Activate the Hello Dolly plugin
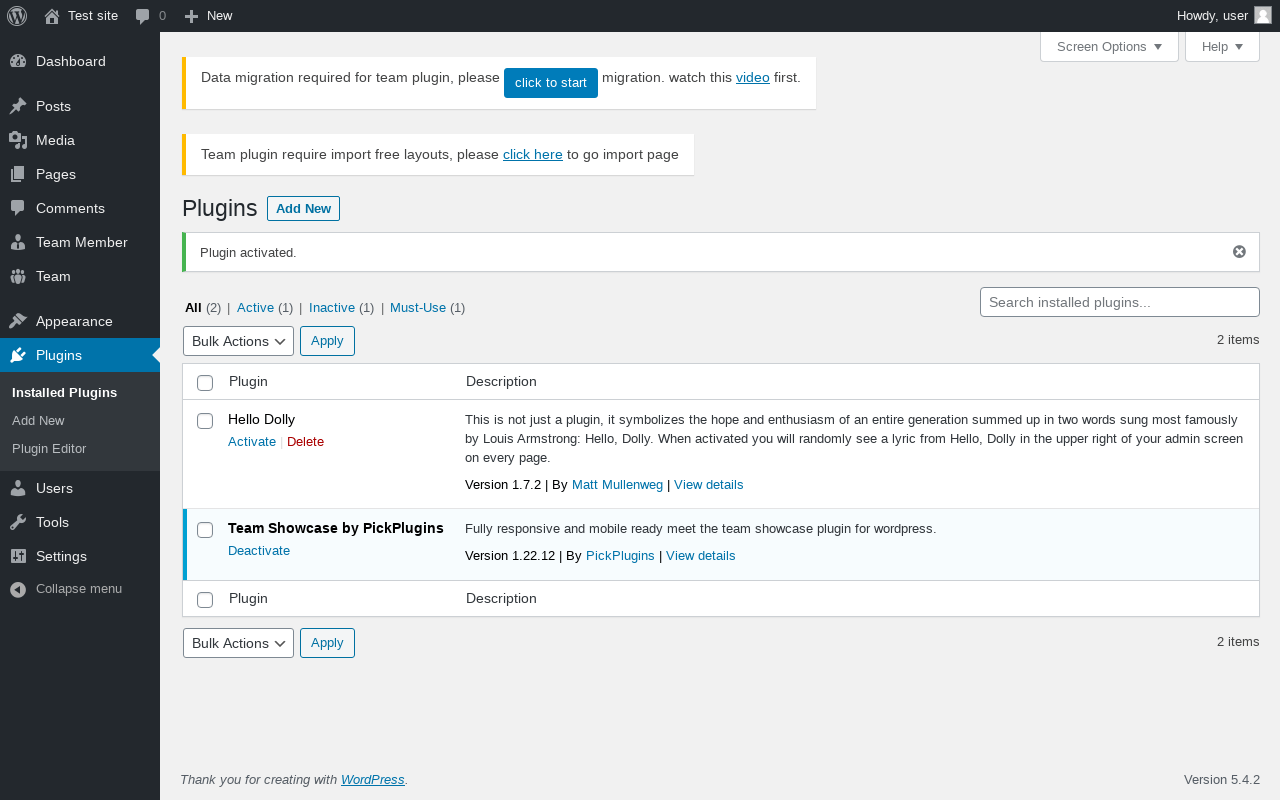 pos(252,442)
